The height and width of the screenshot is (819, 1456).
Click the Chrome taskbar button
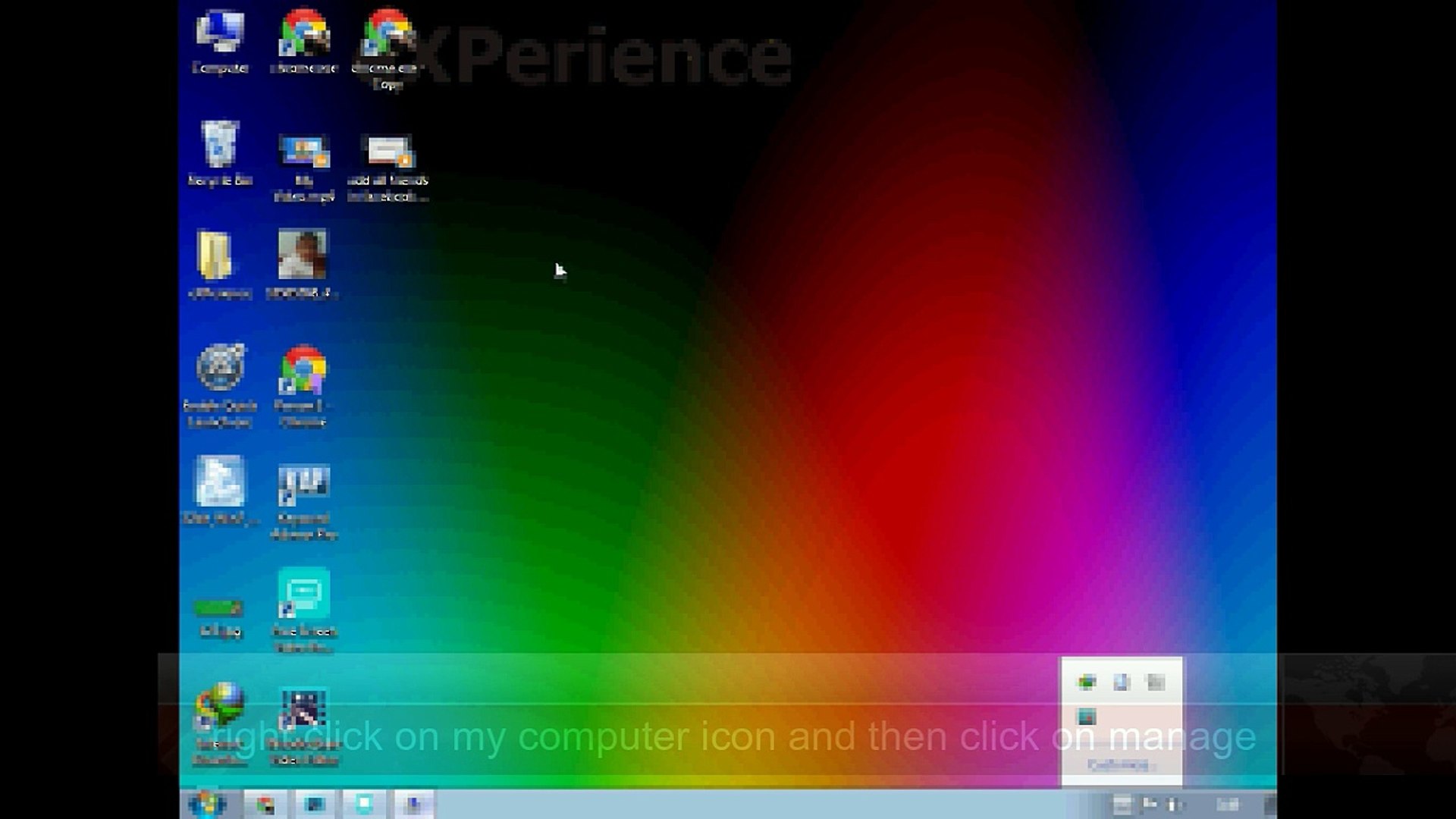click(265, 804)
